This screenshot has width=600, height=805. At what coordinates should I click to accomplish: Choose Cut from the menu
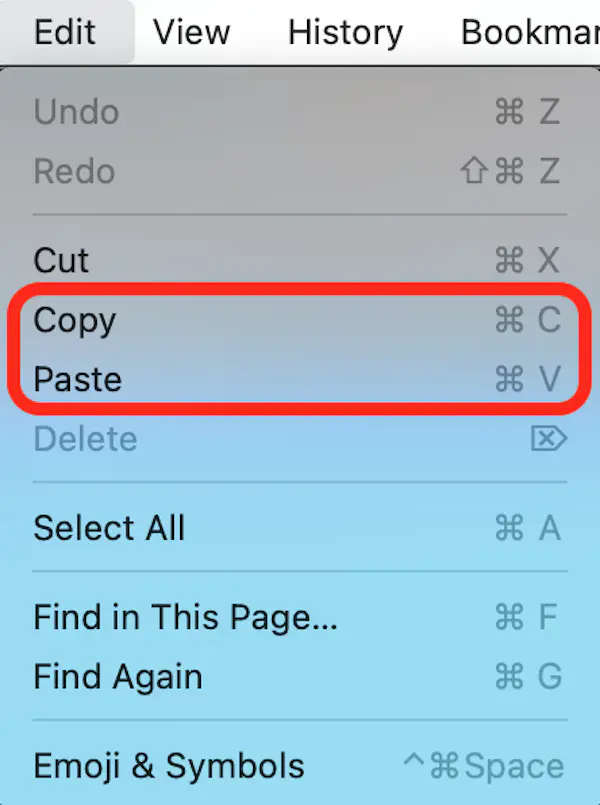tap(60, 261)
